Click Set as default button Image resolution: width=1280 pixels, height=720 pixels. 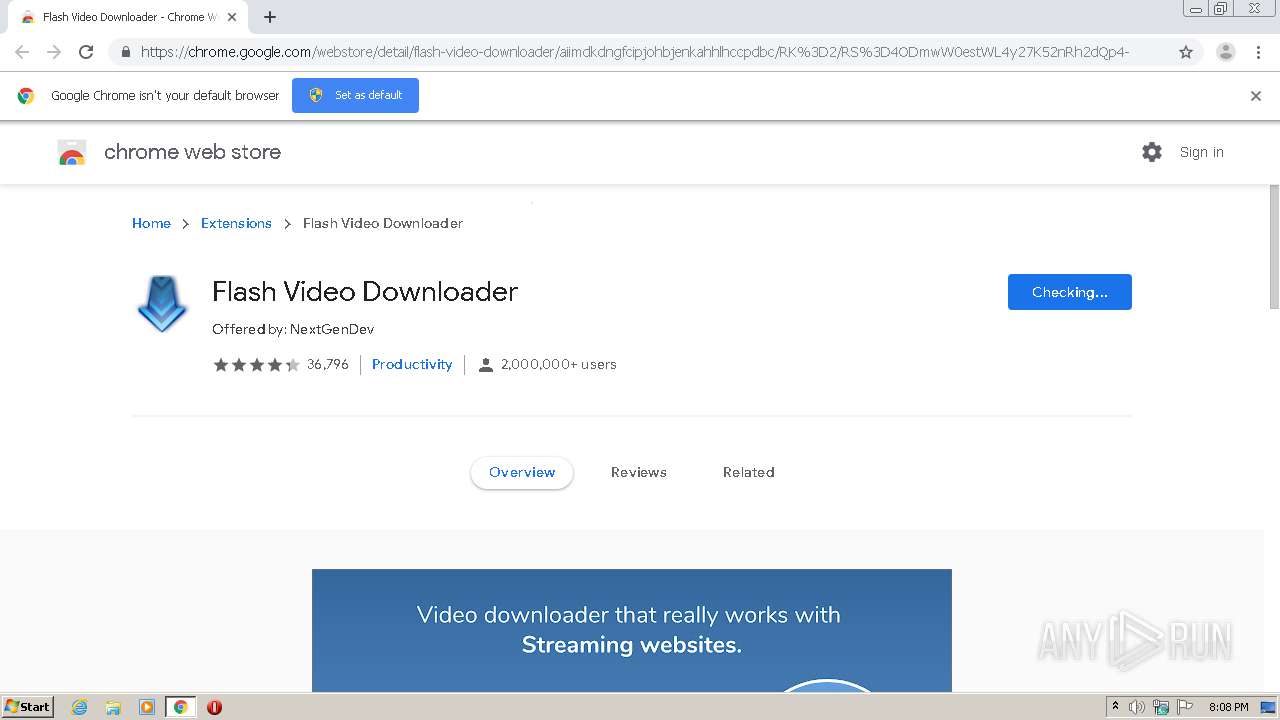pos(355,95)
